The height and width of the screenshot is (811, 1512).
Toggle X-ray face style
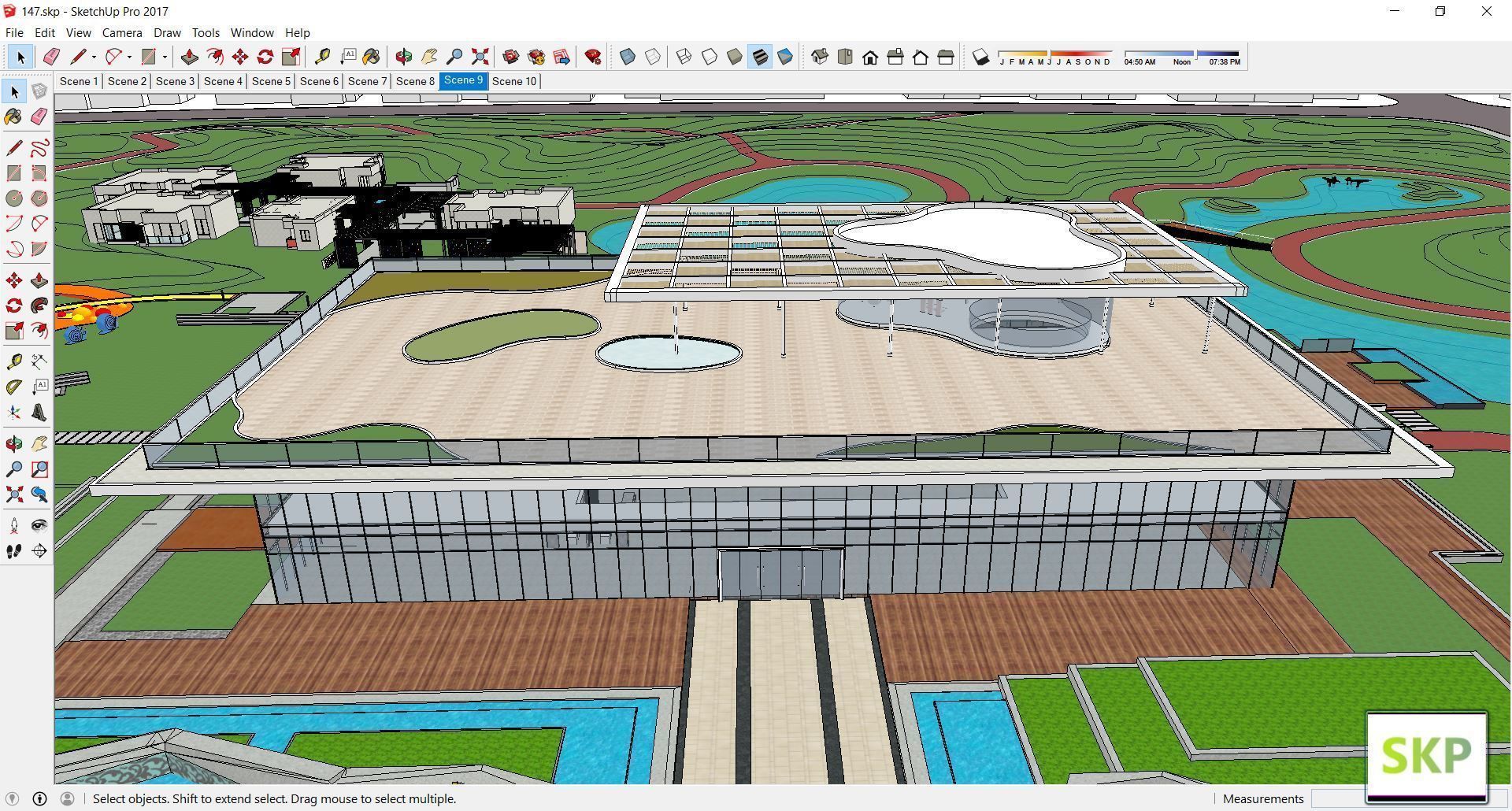click(628, 57)
